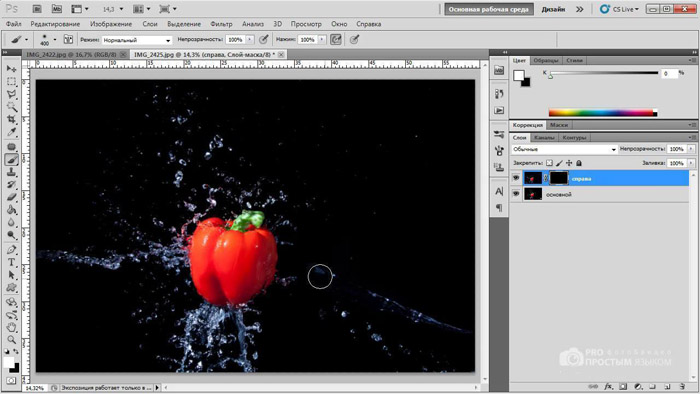The height and width of the screenshot is (394, 700).
Task: Select the Rectangular Marquee tool
Action: coord(12,82)
